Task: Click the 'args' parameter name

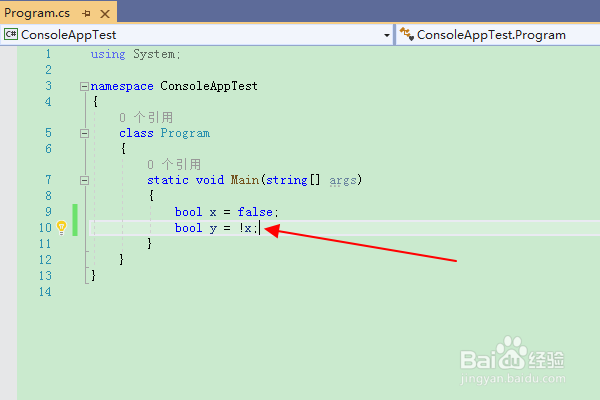Action: [343, 180]
